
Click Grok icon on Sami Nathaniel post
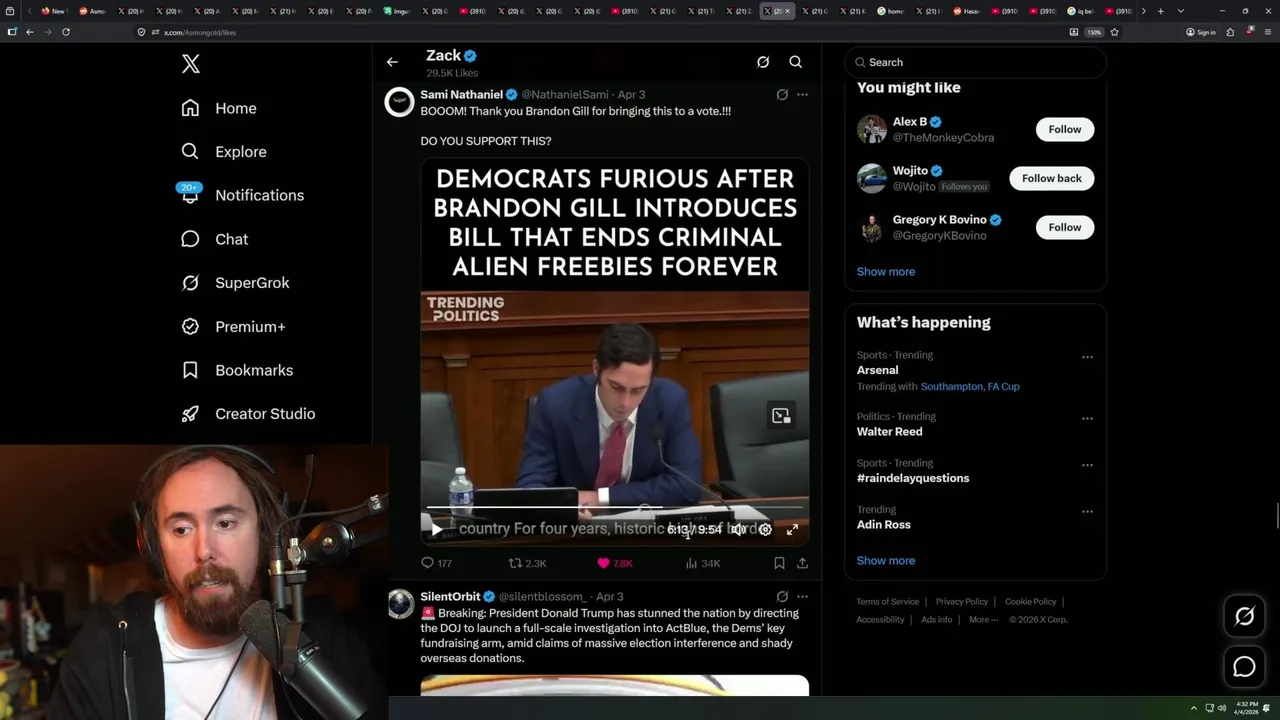[782, 94]
